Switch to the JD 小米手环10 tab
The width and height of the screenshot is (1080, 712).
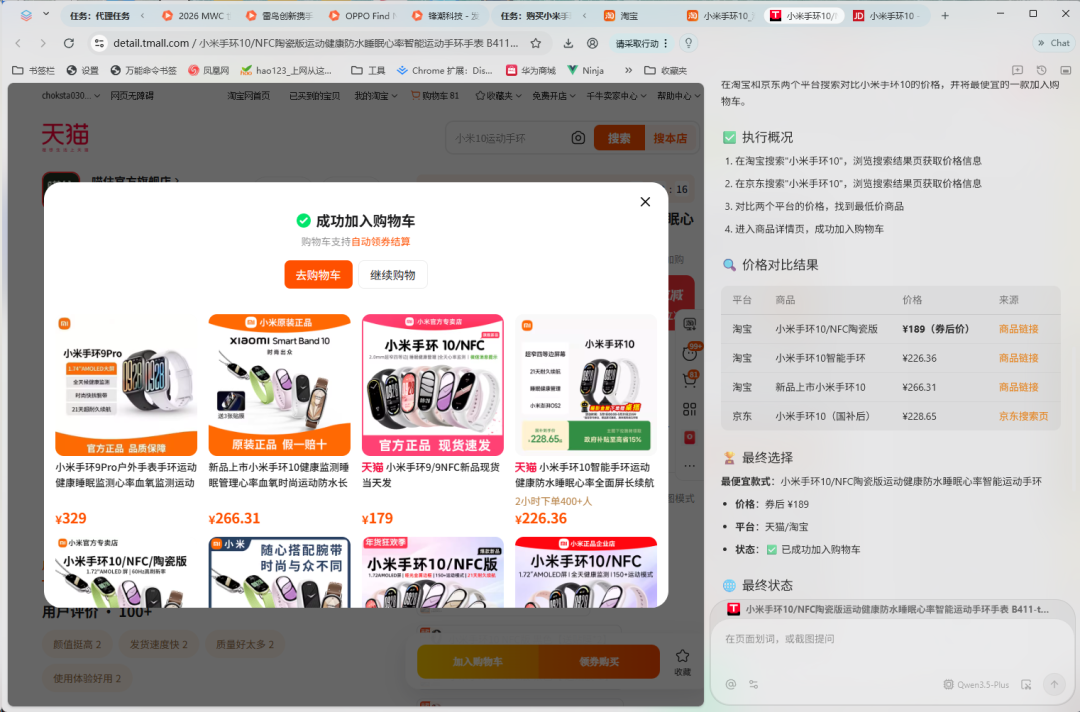[887, 15]
